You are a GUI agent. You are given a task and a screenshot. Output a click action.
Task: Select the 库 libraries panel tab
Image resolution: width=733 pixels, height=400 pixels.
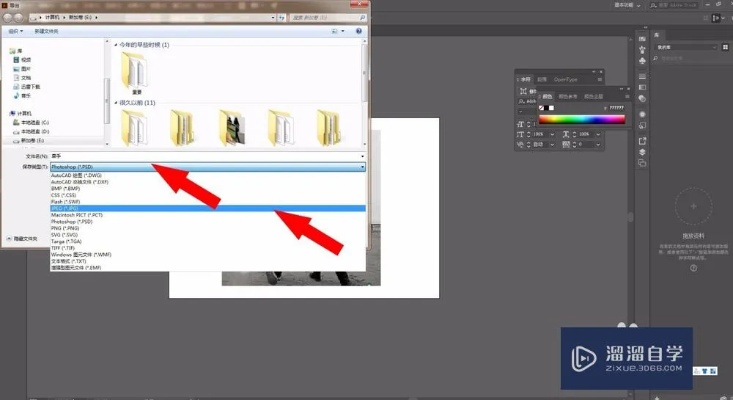pyautogui.click(x=657, y=35)
